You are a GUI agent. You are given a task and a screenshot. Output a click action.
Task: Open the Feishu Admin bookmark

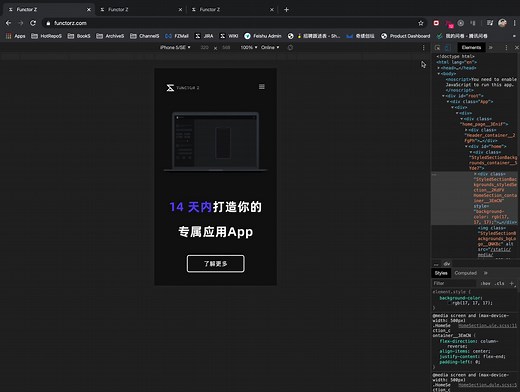(x=263, y=36)
